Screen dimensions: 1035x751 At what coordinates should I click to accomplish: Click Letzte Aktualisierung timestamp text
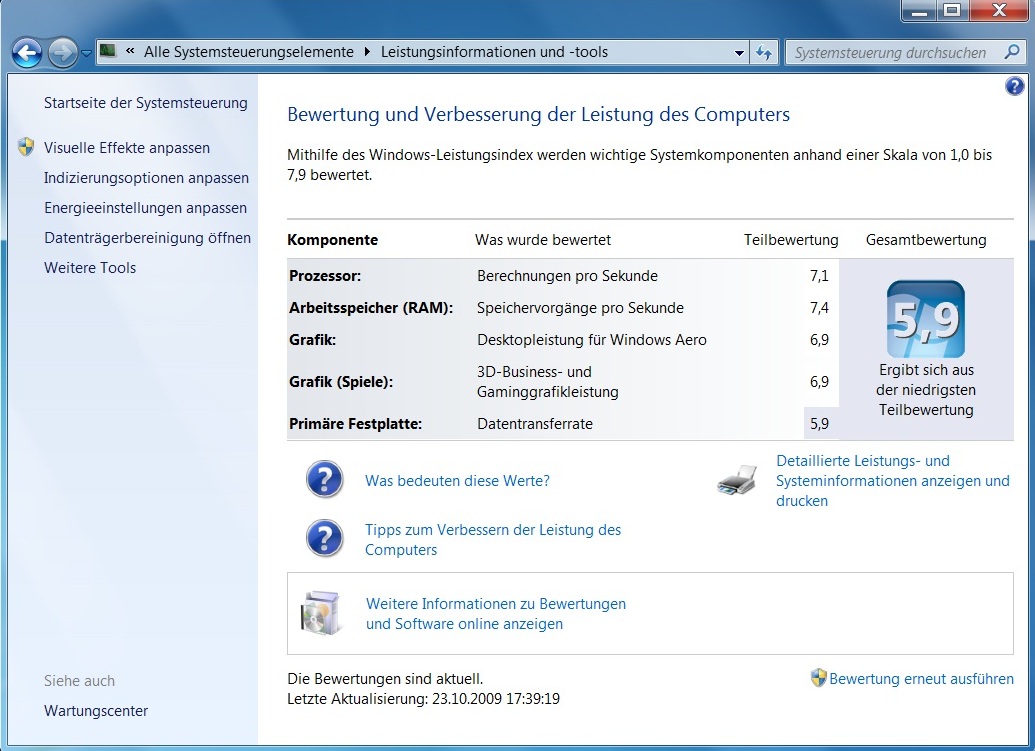(423, 699)
